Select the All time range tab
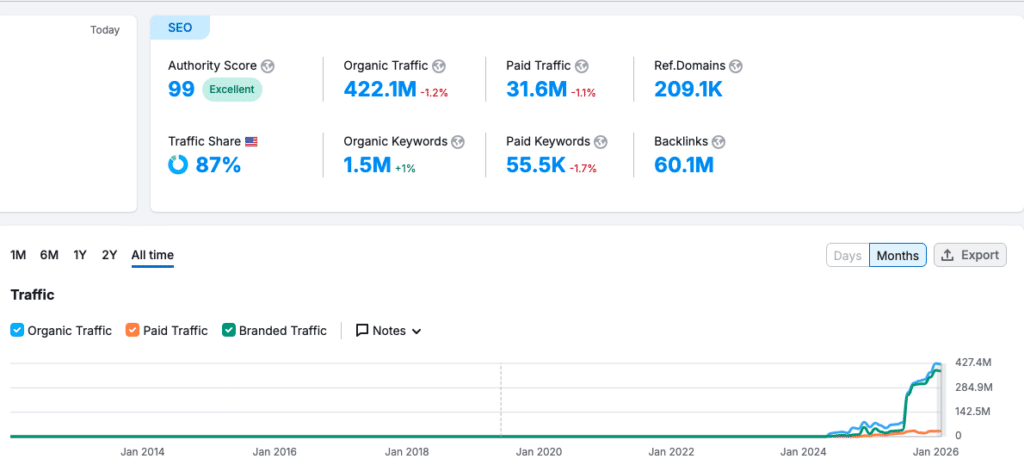The height and width of the screenshot is (465, 1024). (152, 255)
